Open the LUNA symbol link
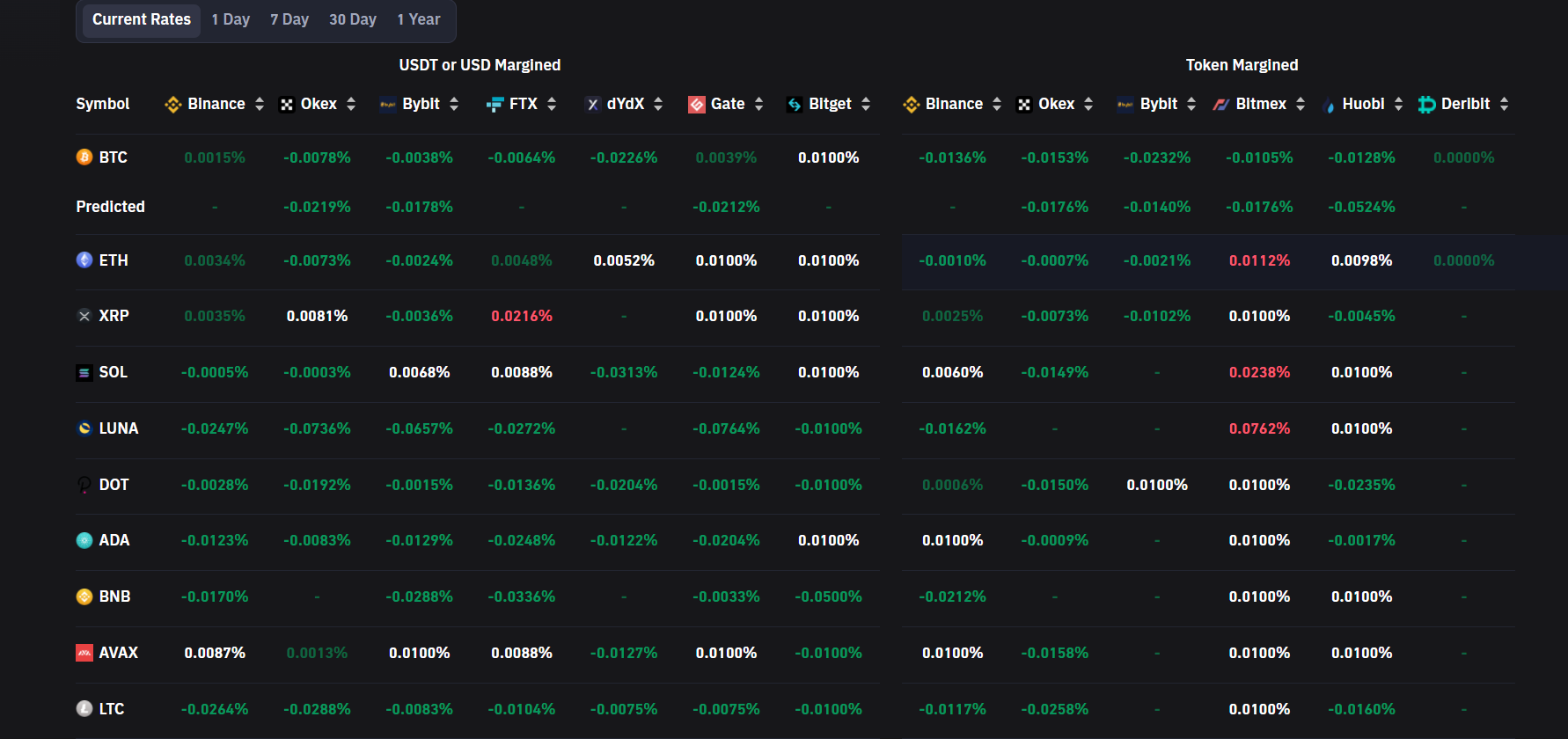This screenshot has height=739, width=1568. 119,428
